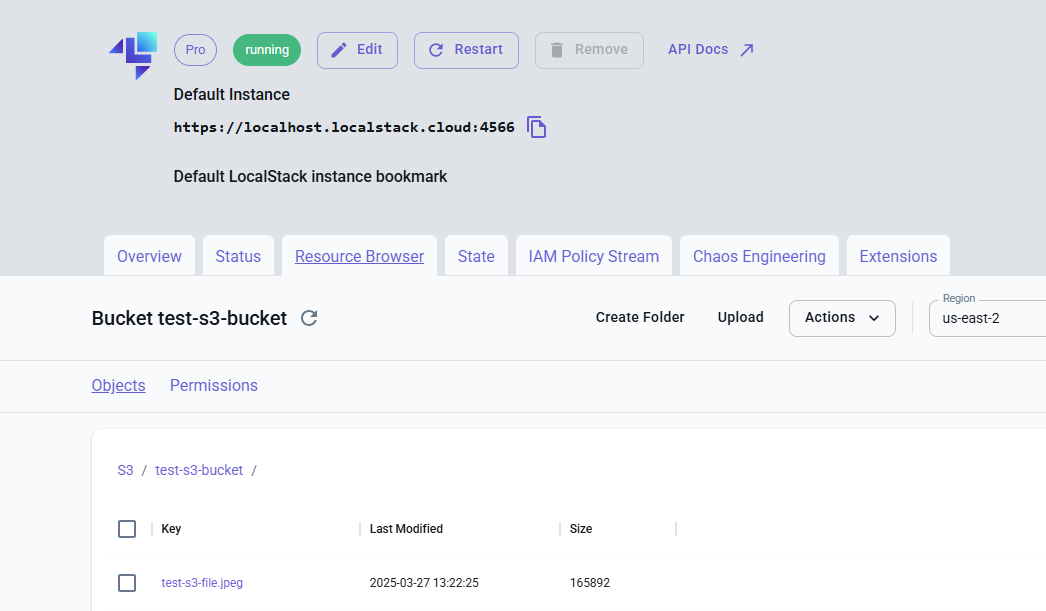This screenshot has width=1046, height=611.
Task: Click the LocalStack logo icon
Action: 133,55
